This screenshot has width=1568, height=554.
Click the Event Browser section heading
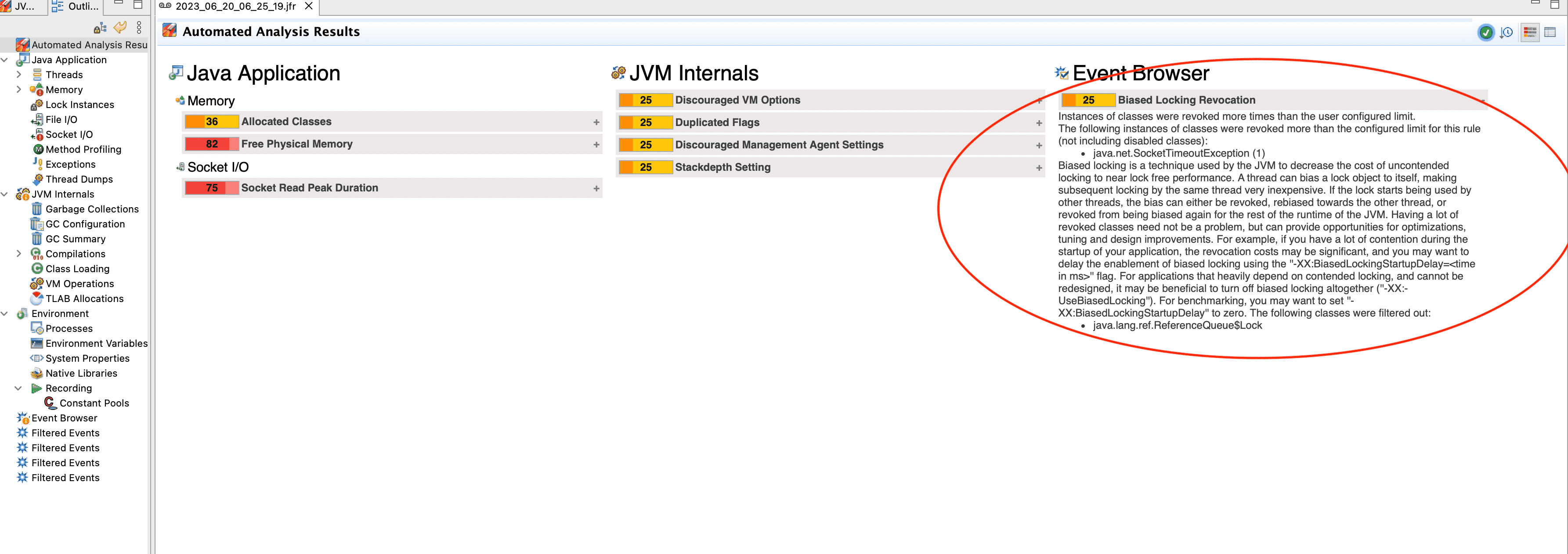1140,74
